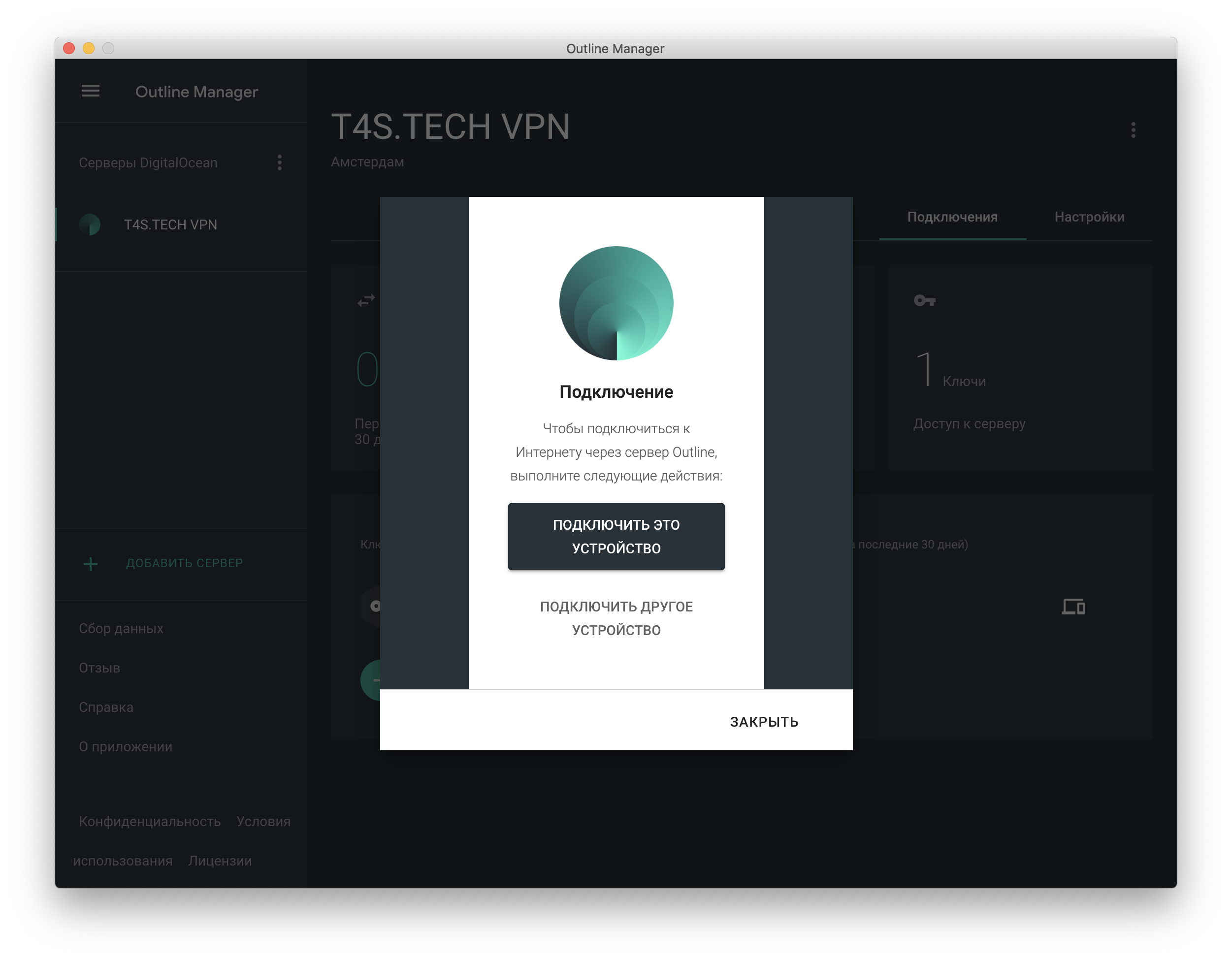Click Доступ к серверу text
The width and height of the screenshot is (1232, 961).
[969, 423]
